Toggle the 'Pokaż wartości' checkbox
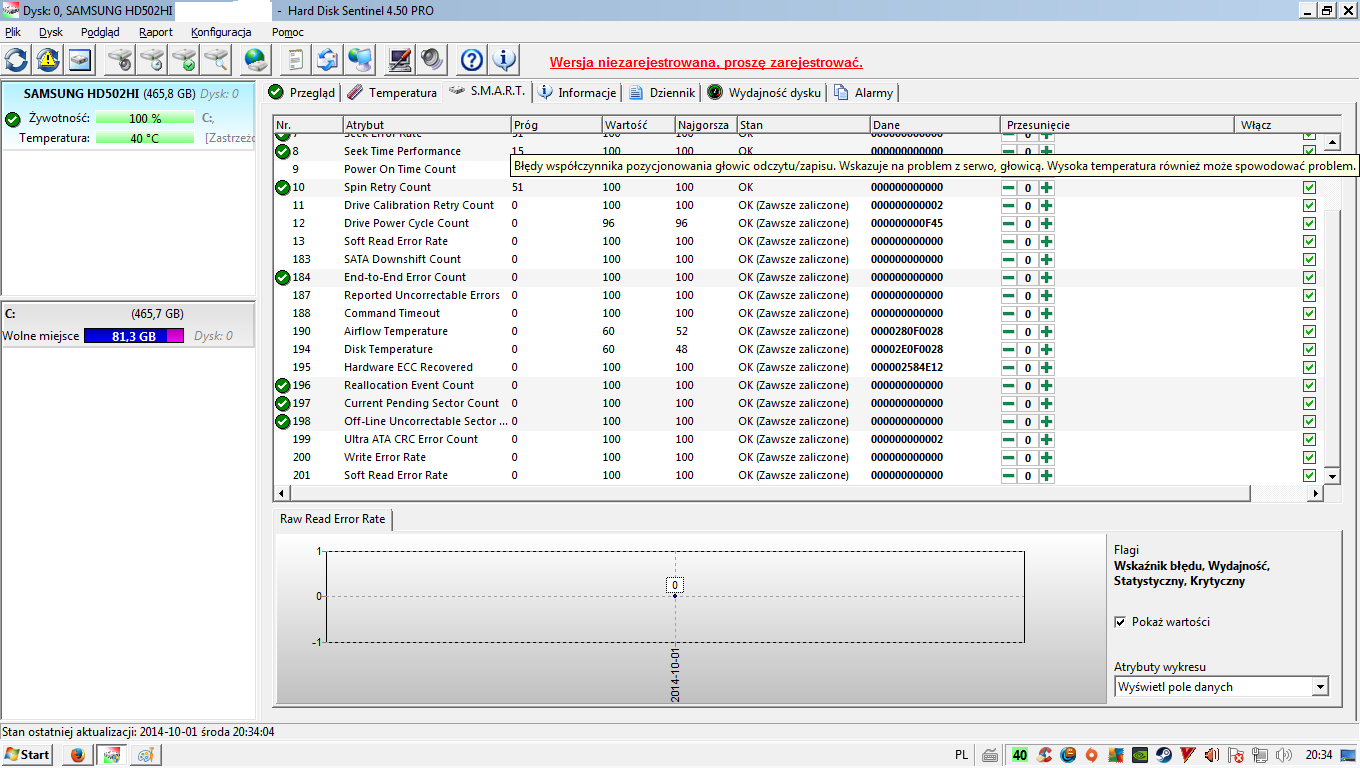Screen dimensions: 1360x768 (1120, 622)
